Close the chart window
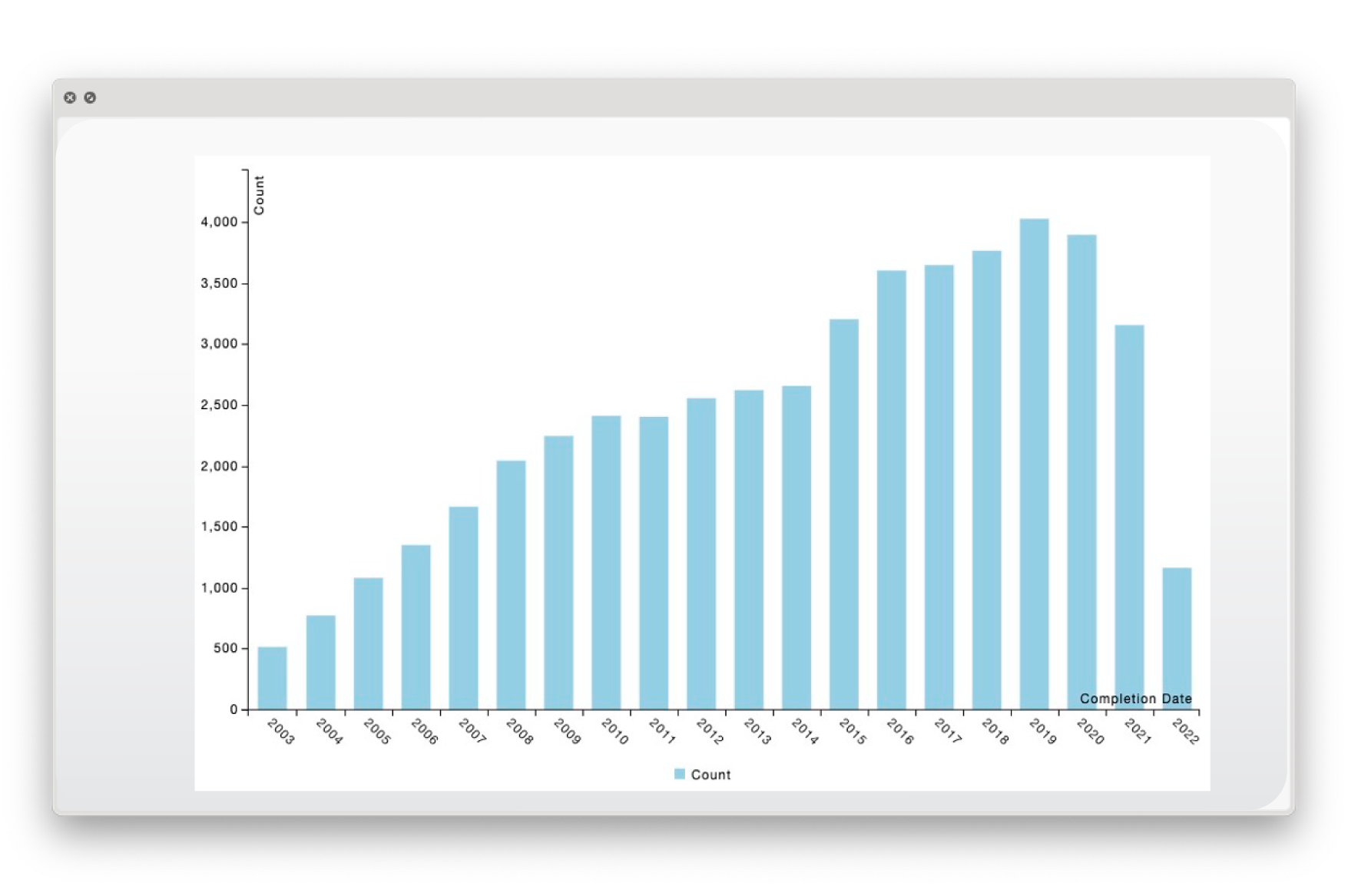 click(x=70, y=98)
